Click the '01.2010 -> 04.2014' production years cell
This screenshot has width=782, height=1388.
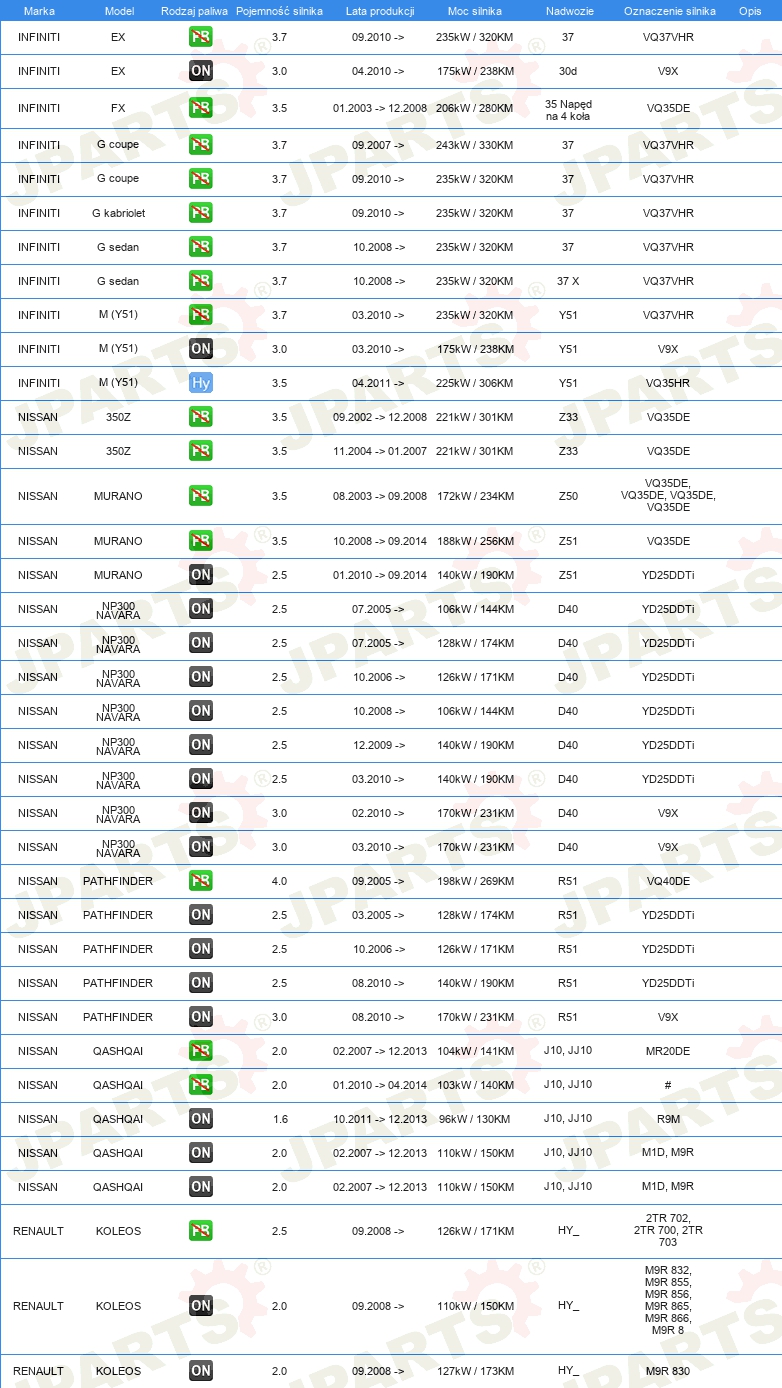pyautogui.click(x=380, y=1085)
